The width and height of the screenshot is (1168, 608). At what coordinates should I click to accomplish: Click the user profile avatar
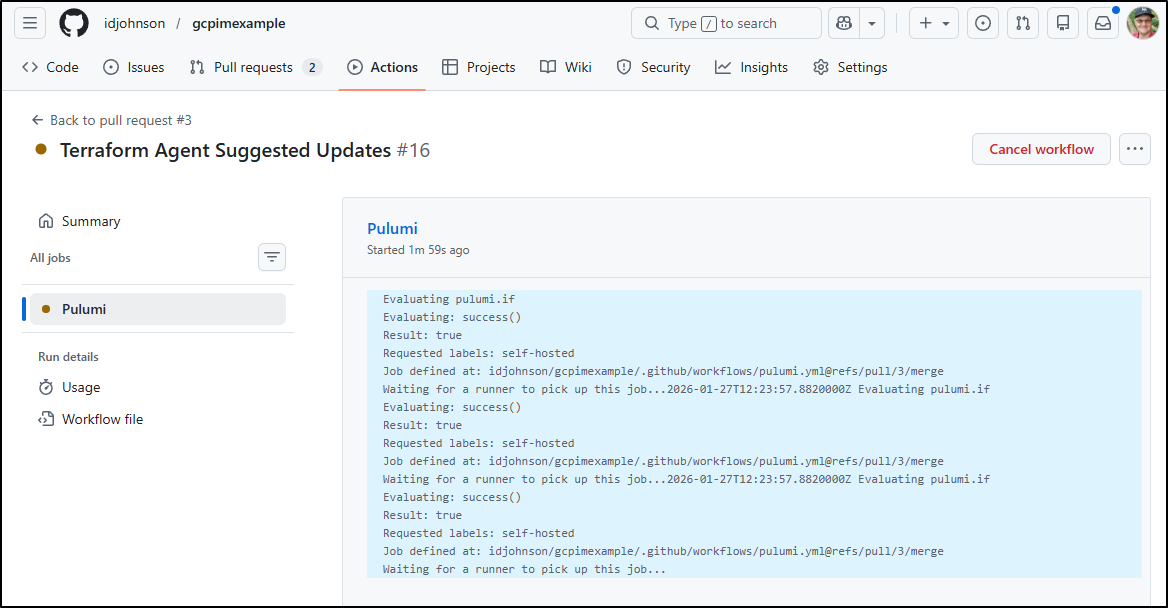(1142, 23)
